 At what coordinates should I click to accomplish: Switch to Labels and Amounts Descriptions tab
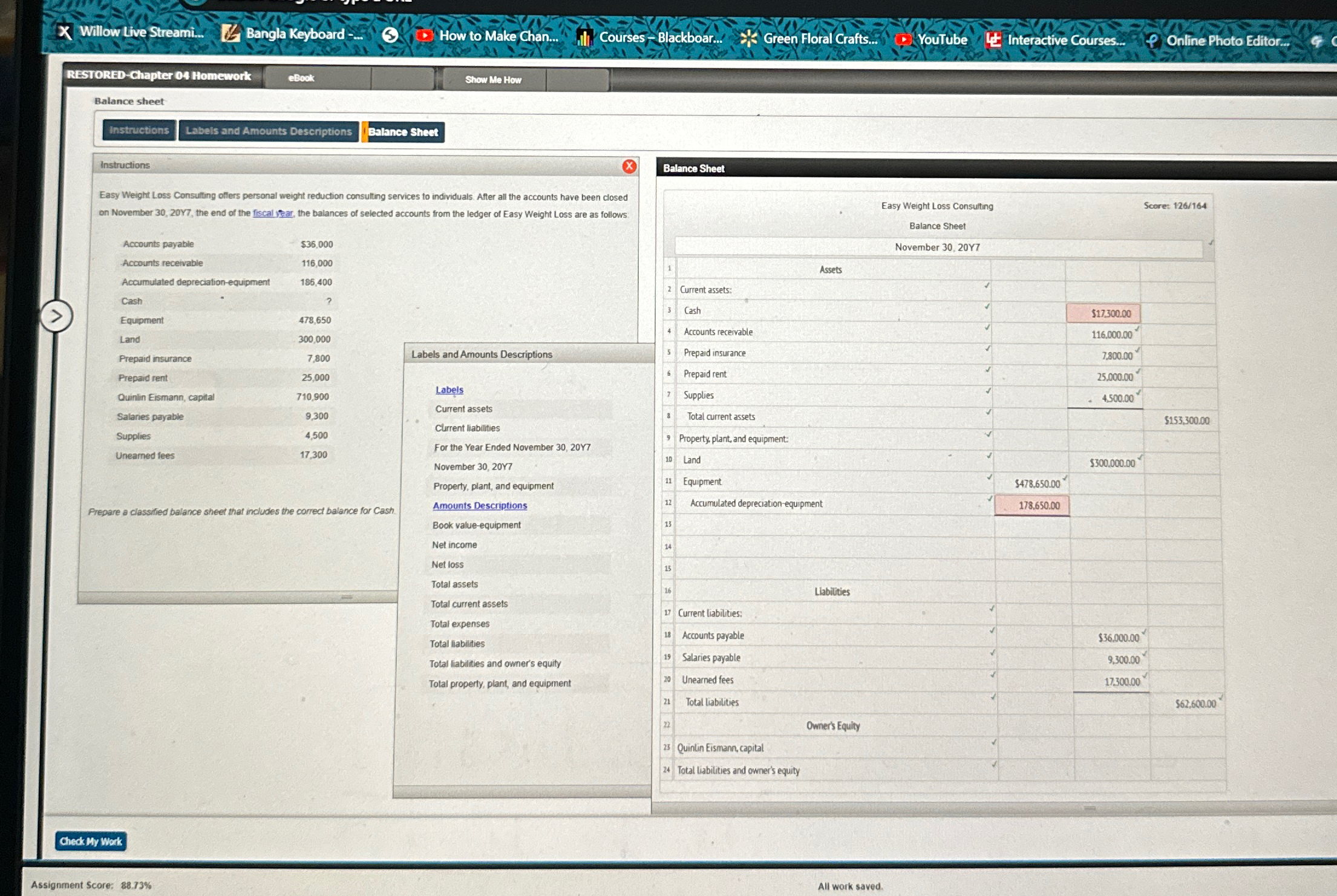269,131
